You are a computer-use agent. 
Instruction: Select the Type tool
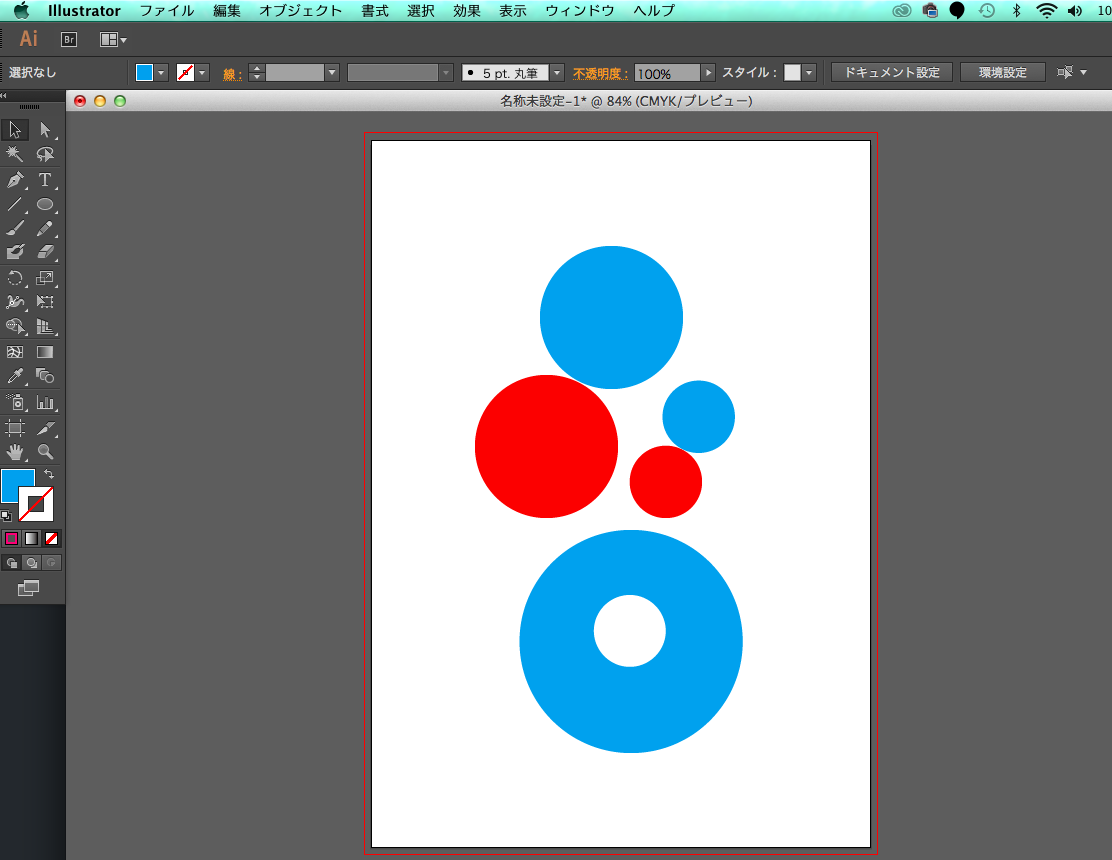tap(46, 180)
